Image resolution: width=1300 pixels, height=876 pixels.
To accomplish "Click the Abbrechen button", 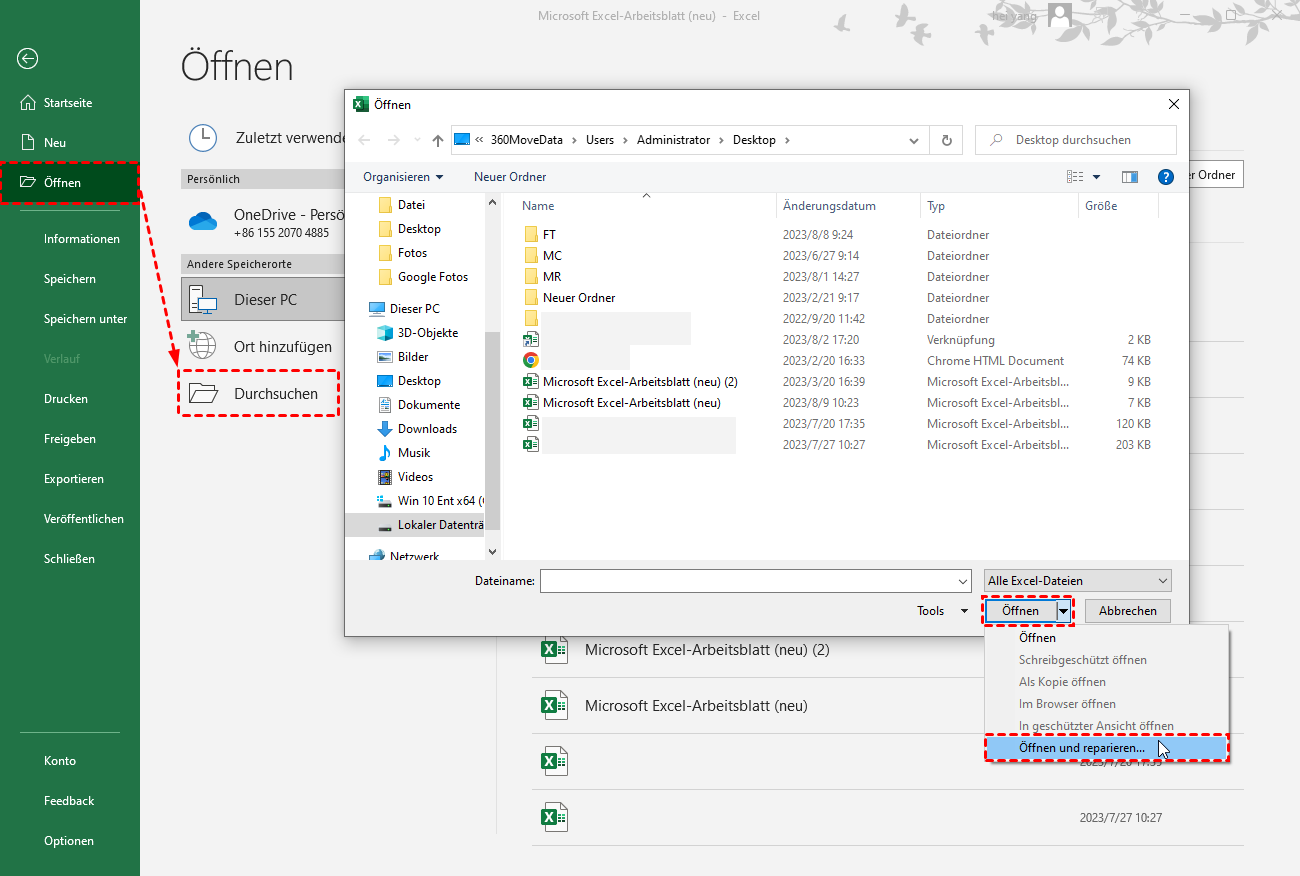I will 1127,611.
